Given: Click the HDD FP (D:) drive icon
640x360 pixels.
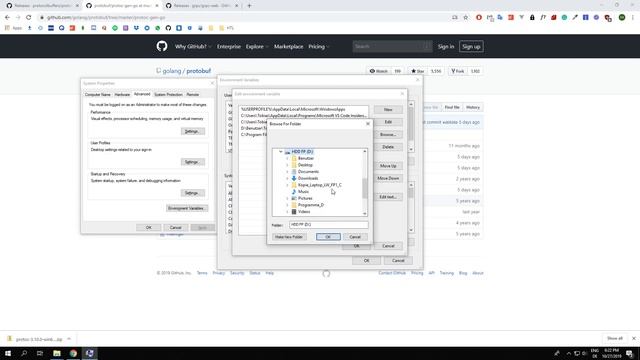Looking at the screenshot, I should [287, 152].
